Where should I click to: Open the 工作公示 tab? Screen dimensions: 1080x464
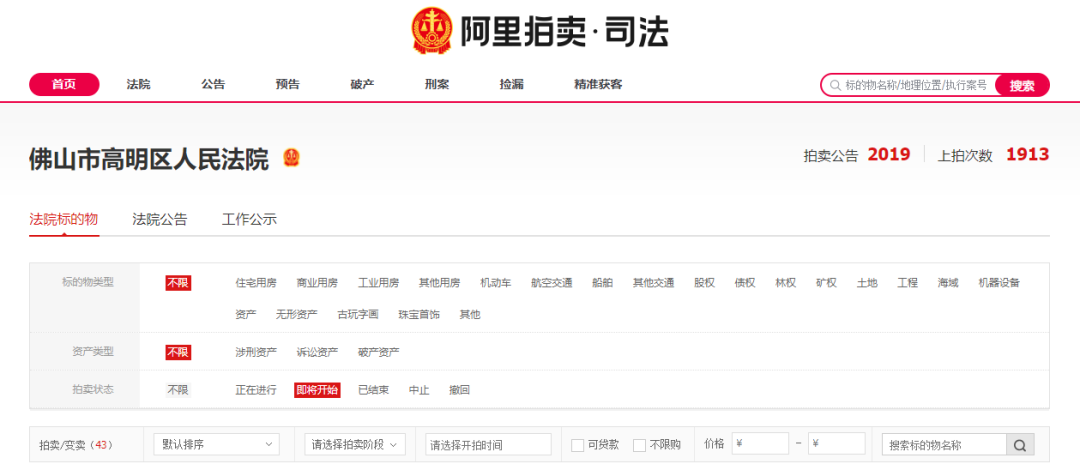click(x=249, y=219)
